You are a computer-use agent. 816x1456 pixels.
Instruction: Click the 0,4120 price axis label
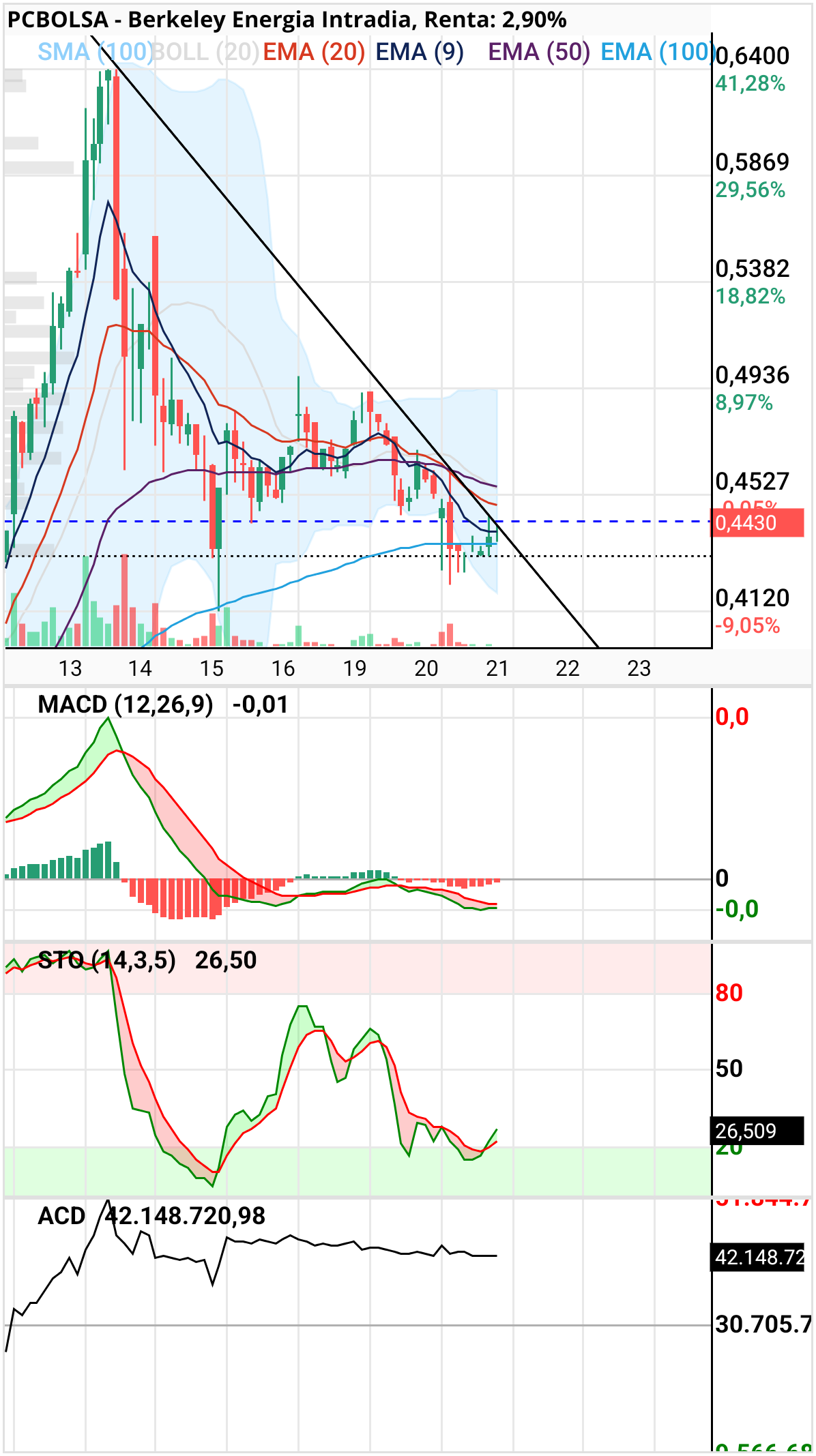click(x=753, y=598)
